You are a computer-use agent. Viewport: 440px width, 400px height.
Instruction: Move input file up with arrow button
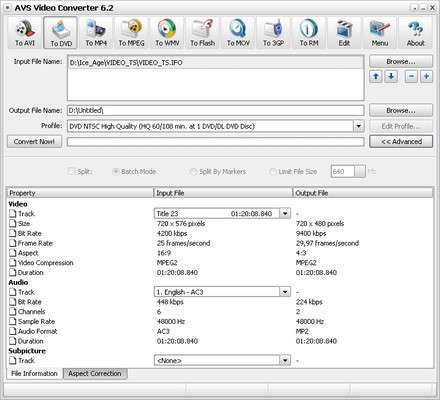376,77
